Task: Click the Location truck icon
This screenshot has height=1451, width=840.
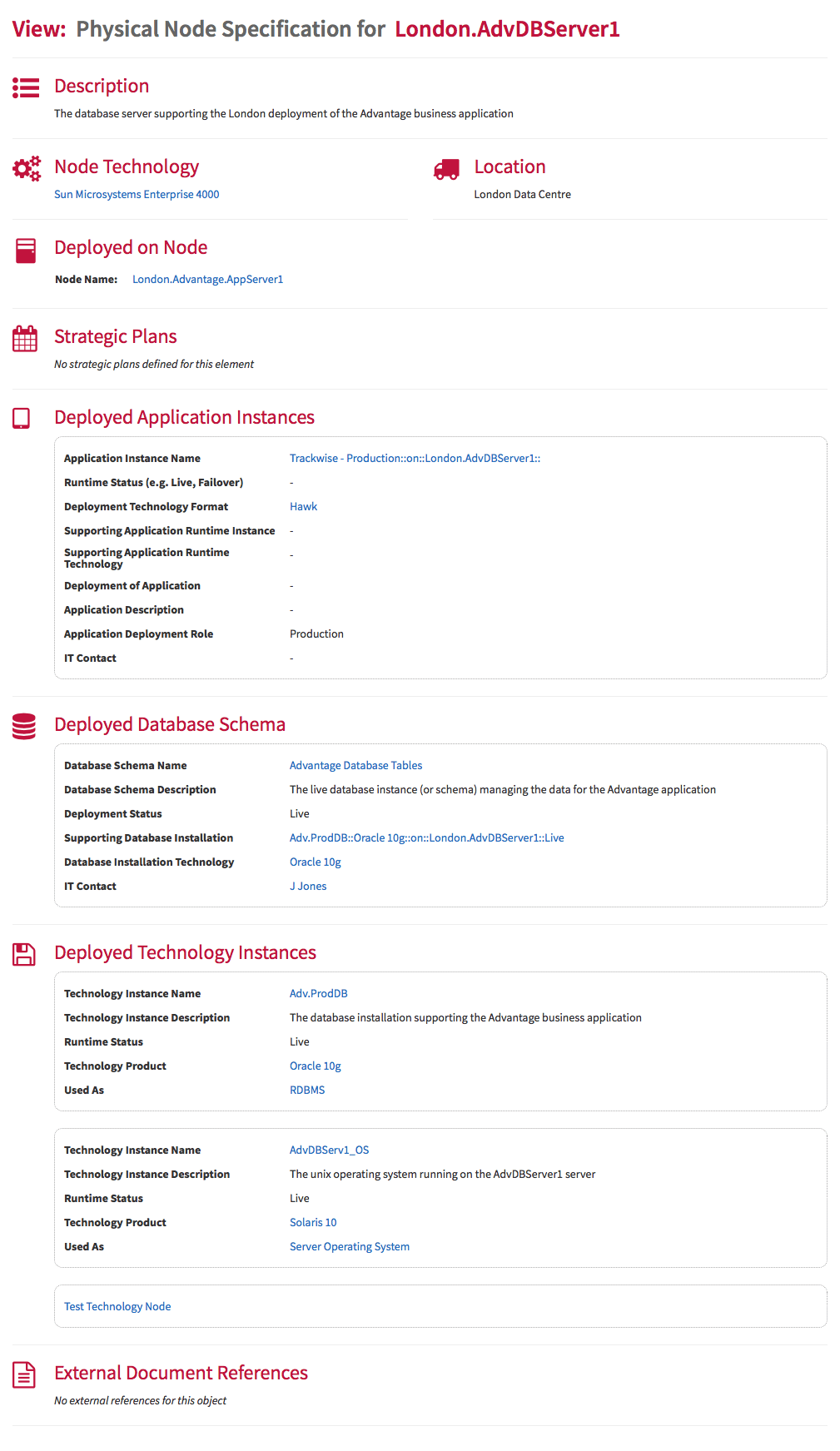Action: coord(446,169)
